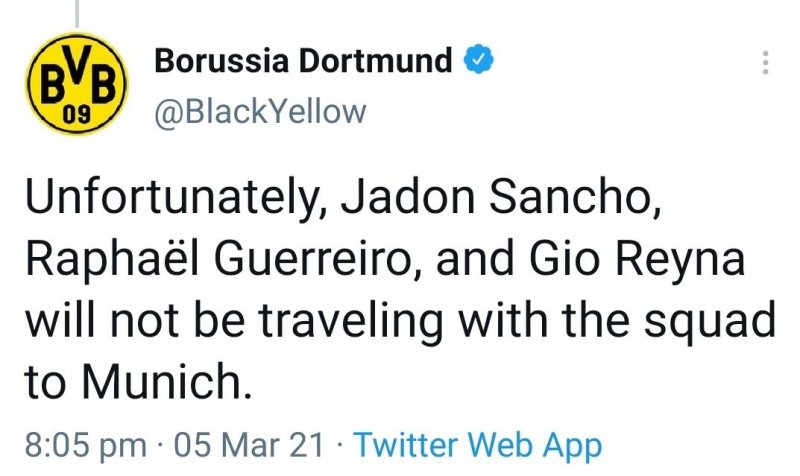Viewport: 800px width, 476px height.
Task: Open the Twitter Web App source link
Action: [x=478, y=444]
